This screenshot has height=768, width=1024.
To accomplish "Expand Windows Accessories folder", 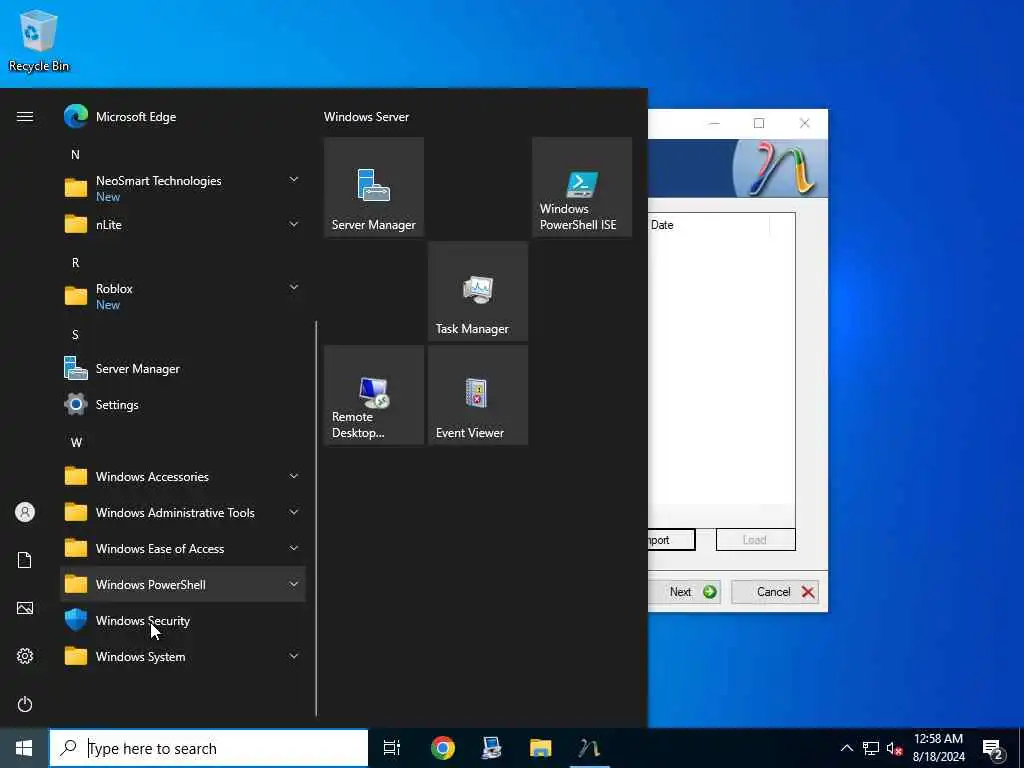I will point(183,476).
